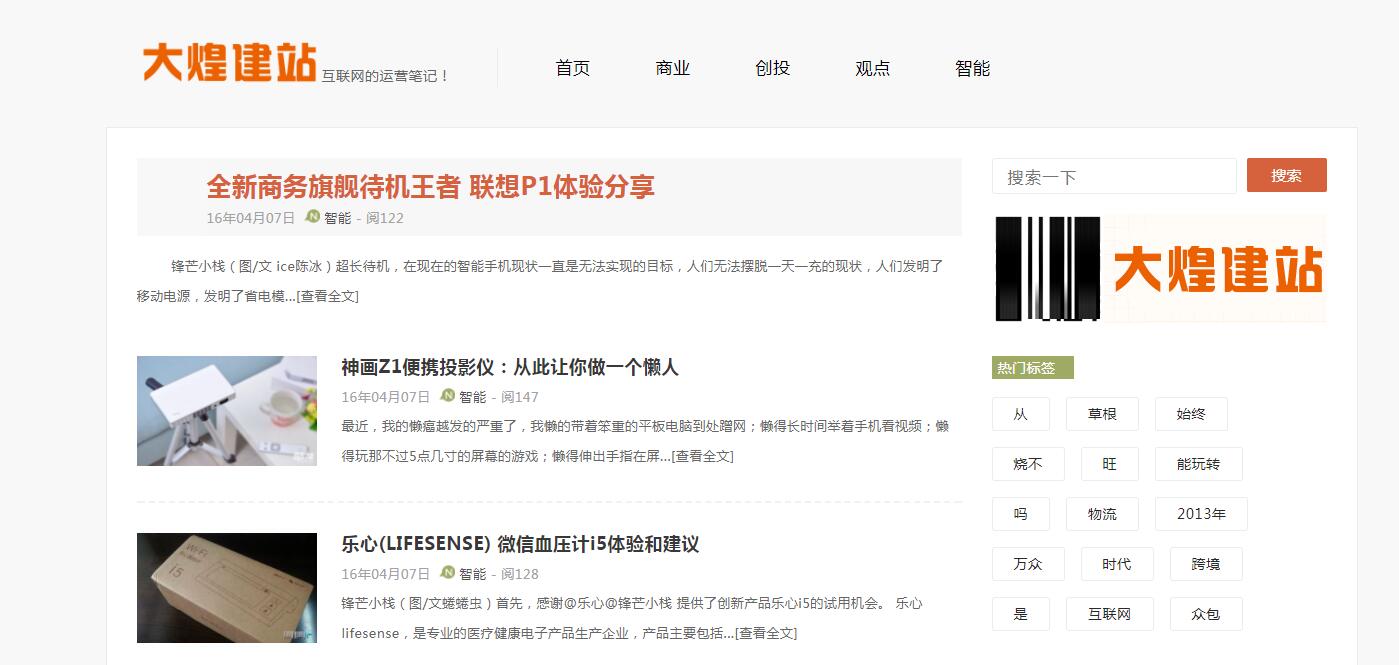Click 查看全文 of the 乐心 excerpt

click(x=766, y=633)
